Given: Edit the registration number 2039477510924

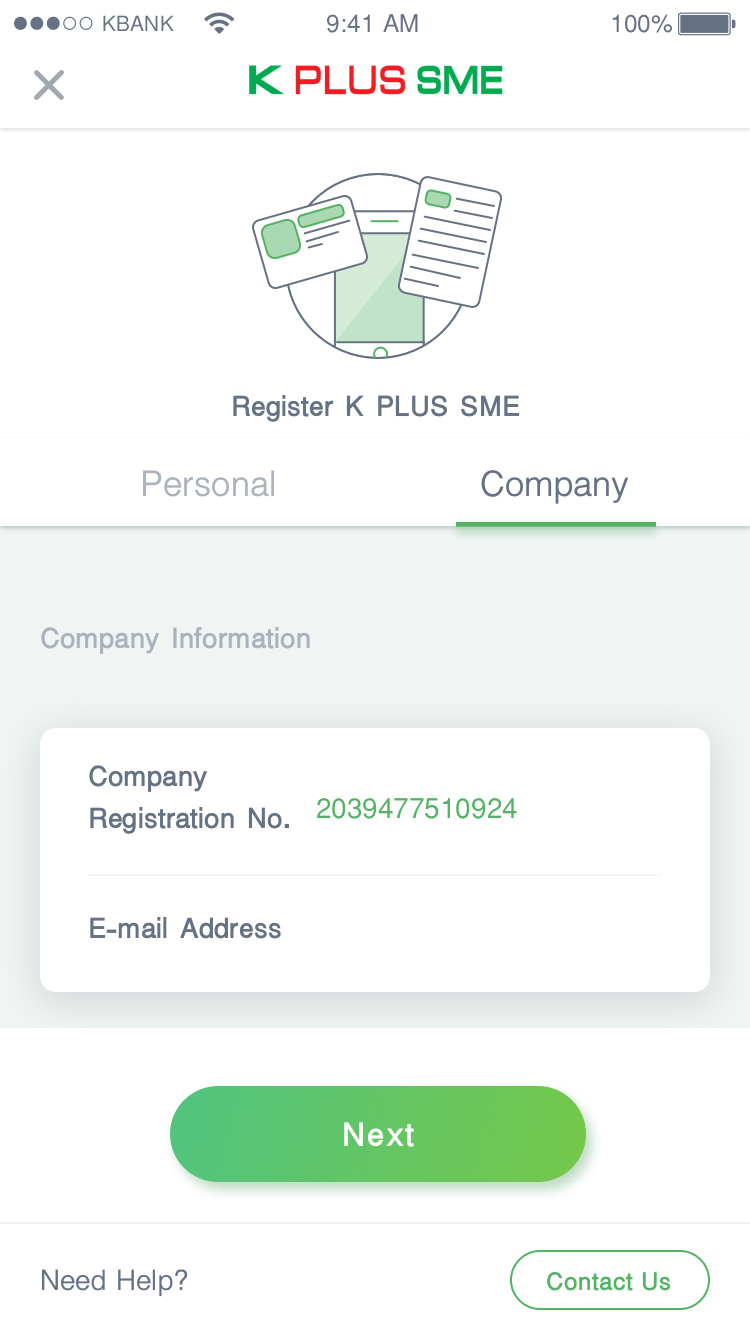Looking at the screenshot, I should pos(416,809).
